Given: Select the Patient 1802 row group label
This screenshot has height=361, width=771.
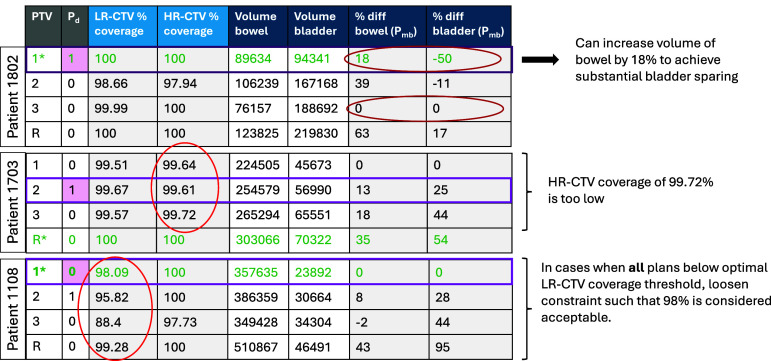Looking at the screenshot, I should [13, 96].
